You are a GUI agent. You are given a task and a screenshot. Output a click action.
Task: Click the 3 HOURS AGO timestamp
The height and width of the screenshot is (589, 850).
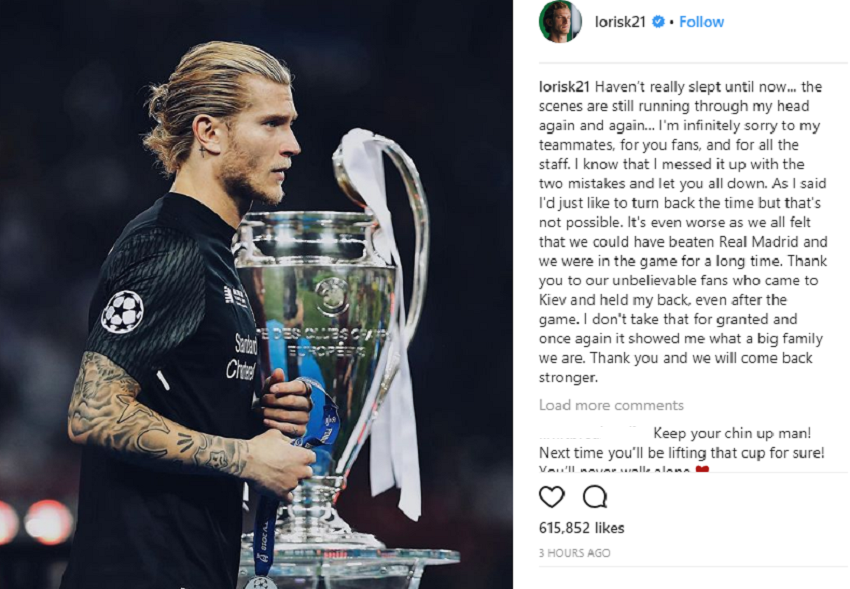click(575, 553)
